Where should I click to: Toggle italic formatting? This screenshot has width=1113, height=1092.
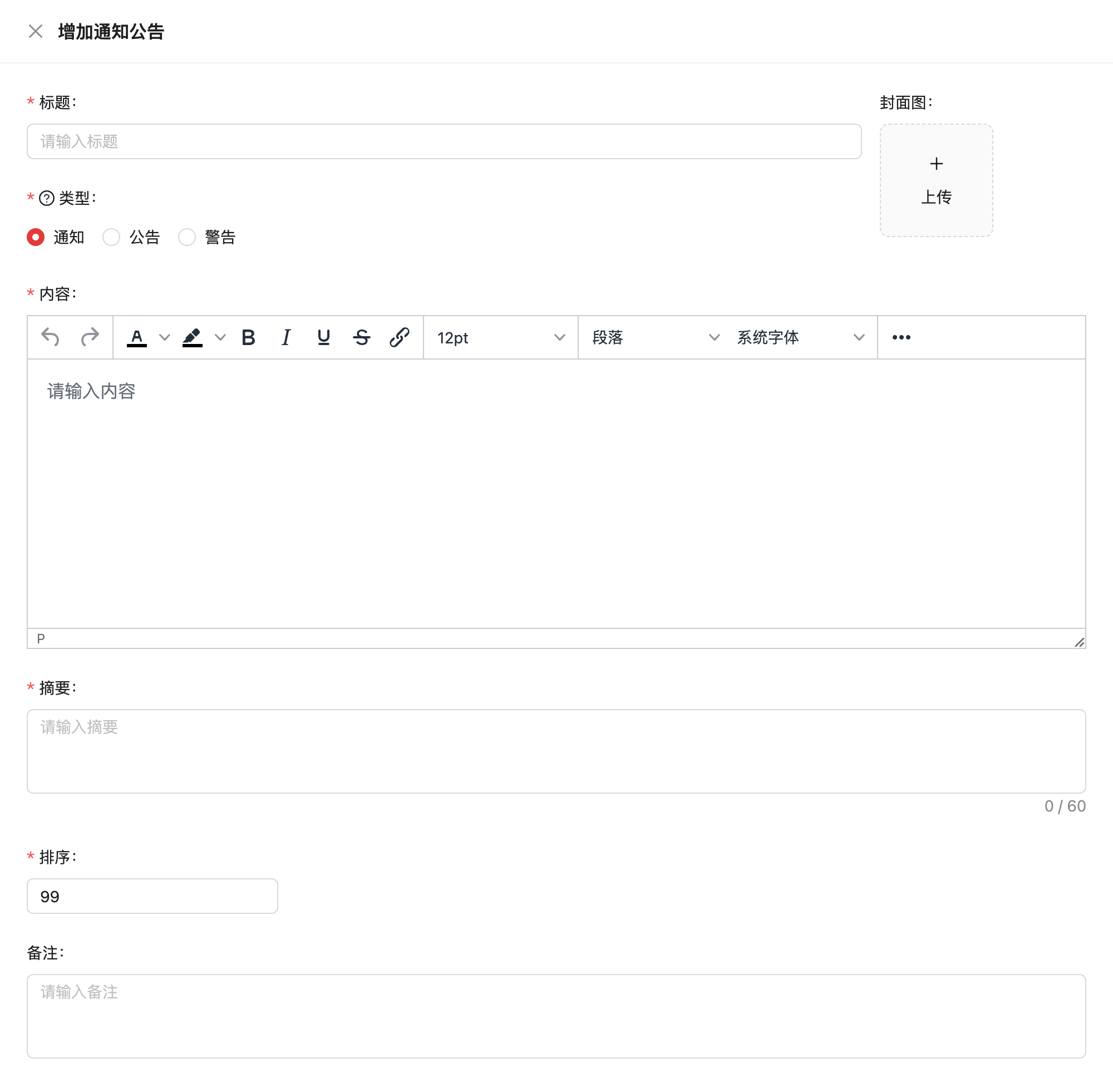(x=286, y=337)
